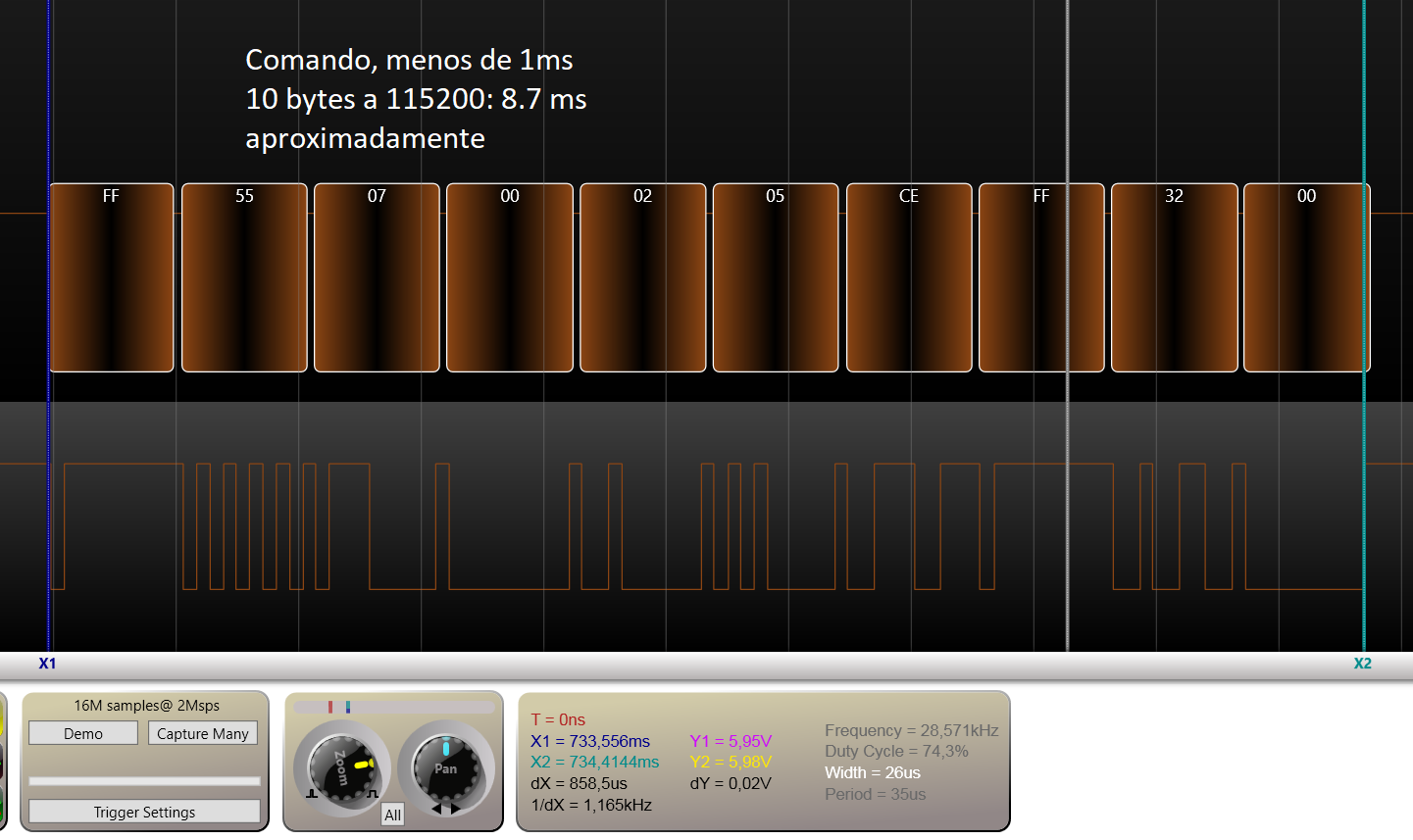Click the pan right arrow under Pan knob
This screenshot has height=840, width=1413.
[x=455, y=809]
